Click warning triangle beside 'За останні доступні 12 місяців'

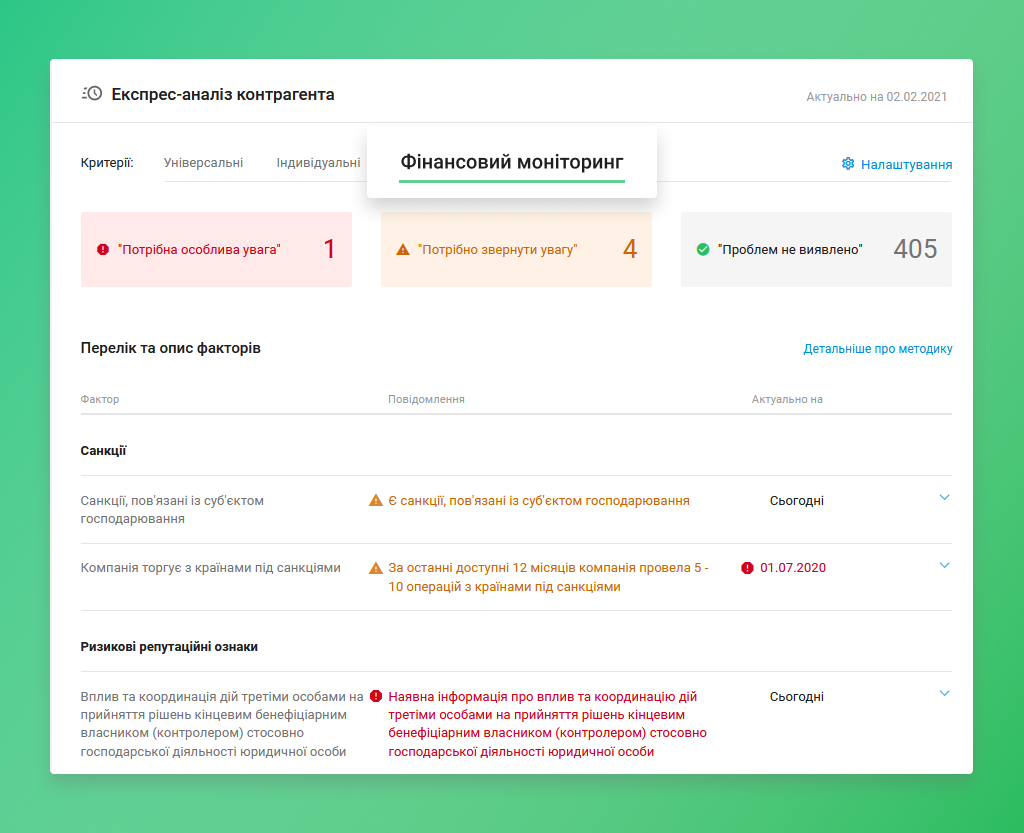376,568
